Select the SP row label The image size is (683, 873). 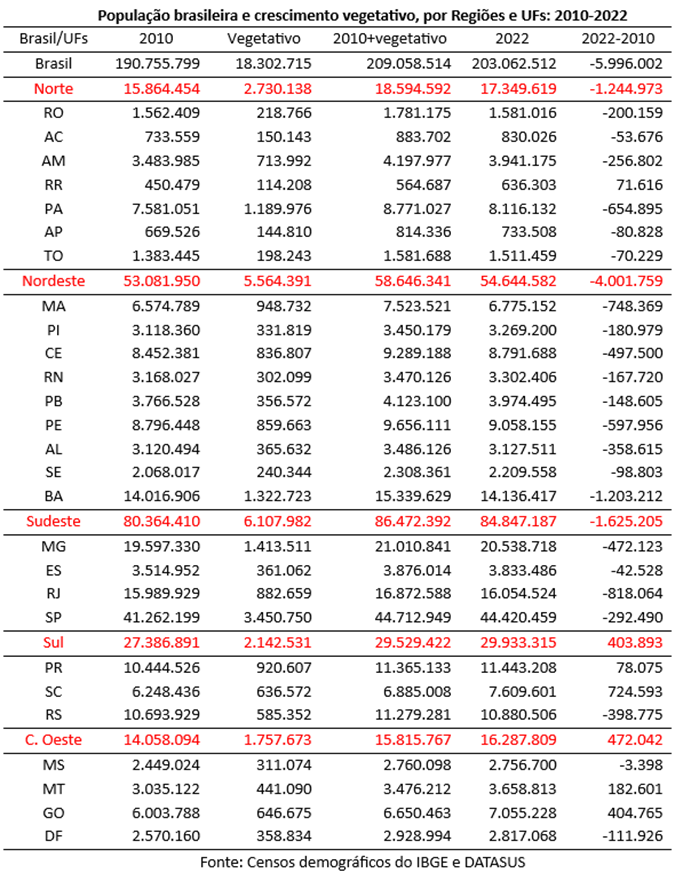click(53, 618)
